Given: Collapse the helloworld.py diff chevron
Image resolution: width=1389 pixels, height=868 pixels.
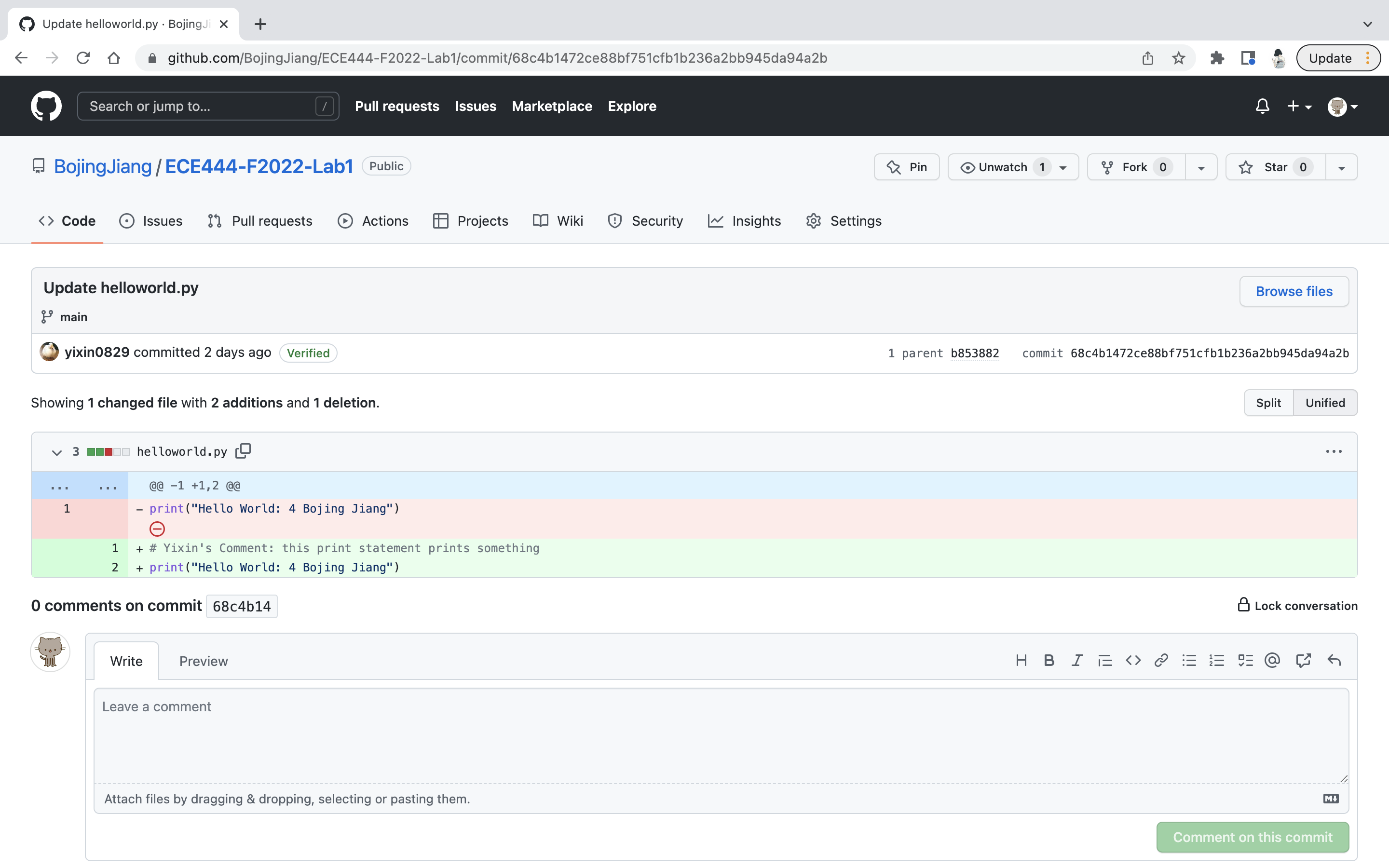Looking at the screenshot, I should pos(56,452).
